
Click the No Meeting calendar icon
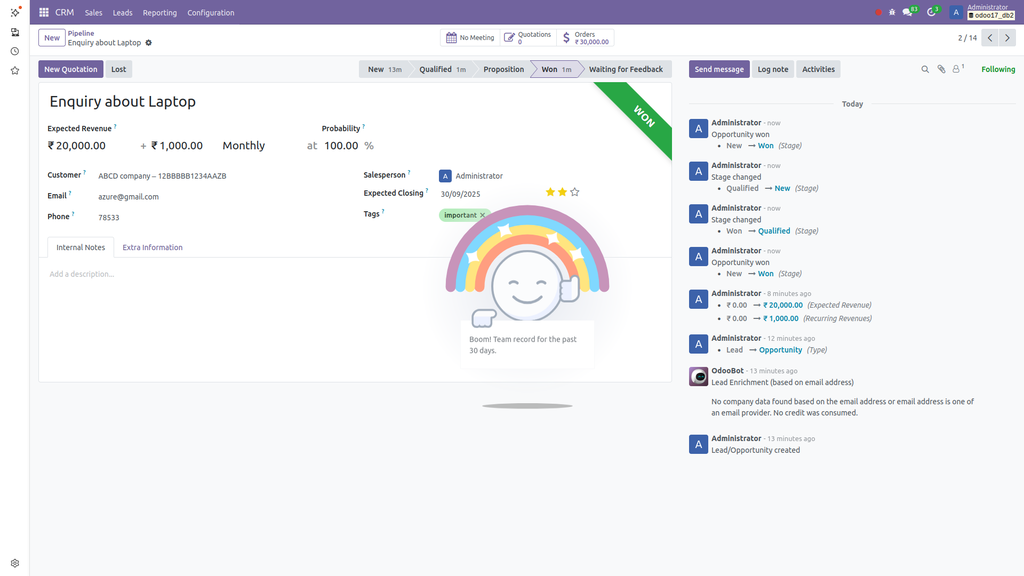coord(452,36)
